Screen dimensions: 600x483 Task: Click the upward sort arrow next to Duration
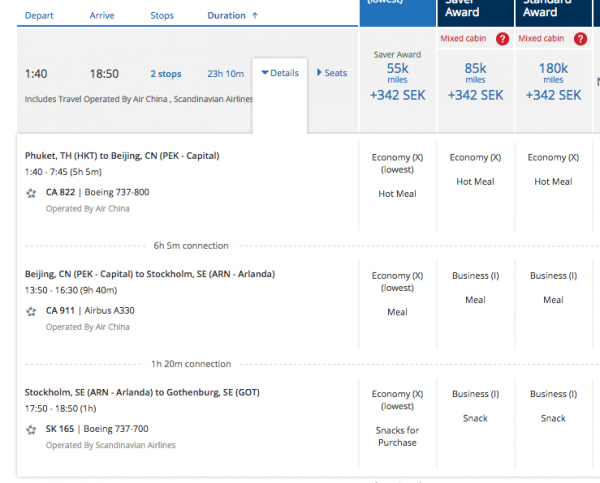(x=254, y=15)
